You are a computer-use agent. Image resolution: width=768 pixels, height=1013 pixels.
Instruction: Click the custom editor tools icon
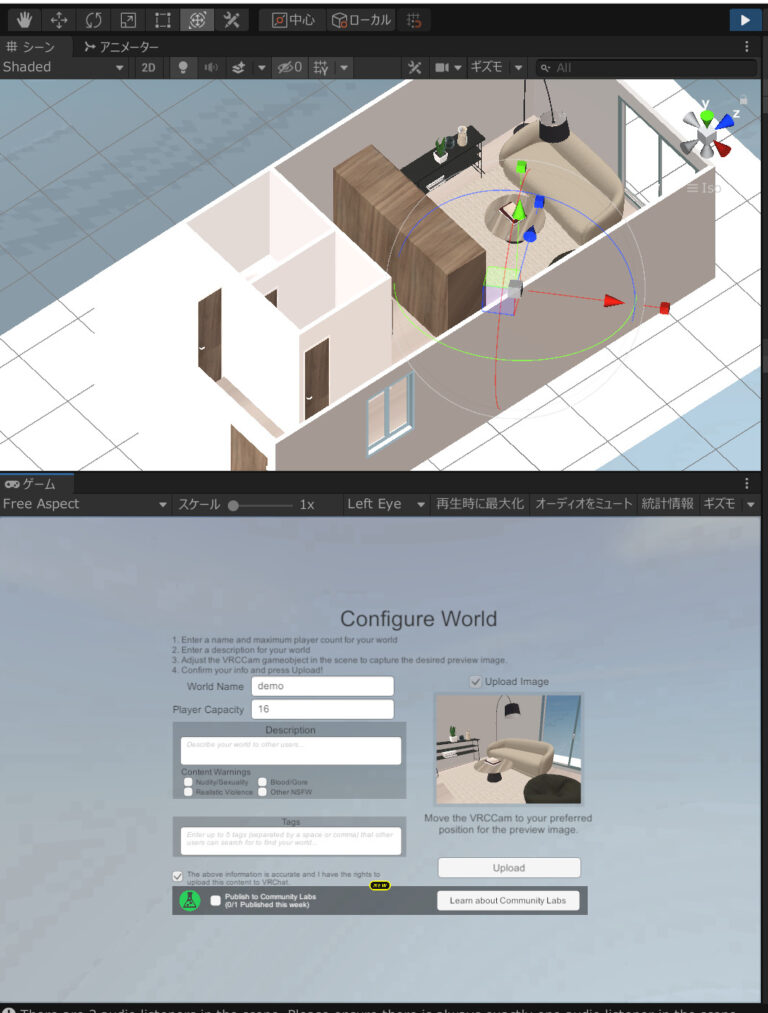231,19
